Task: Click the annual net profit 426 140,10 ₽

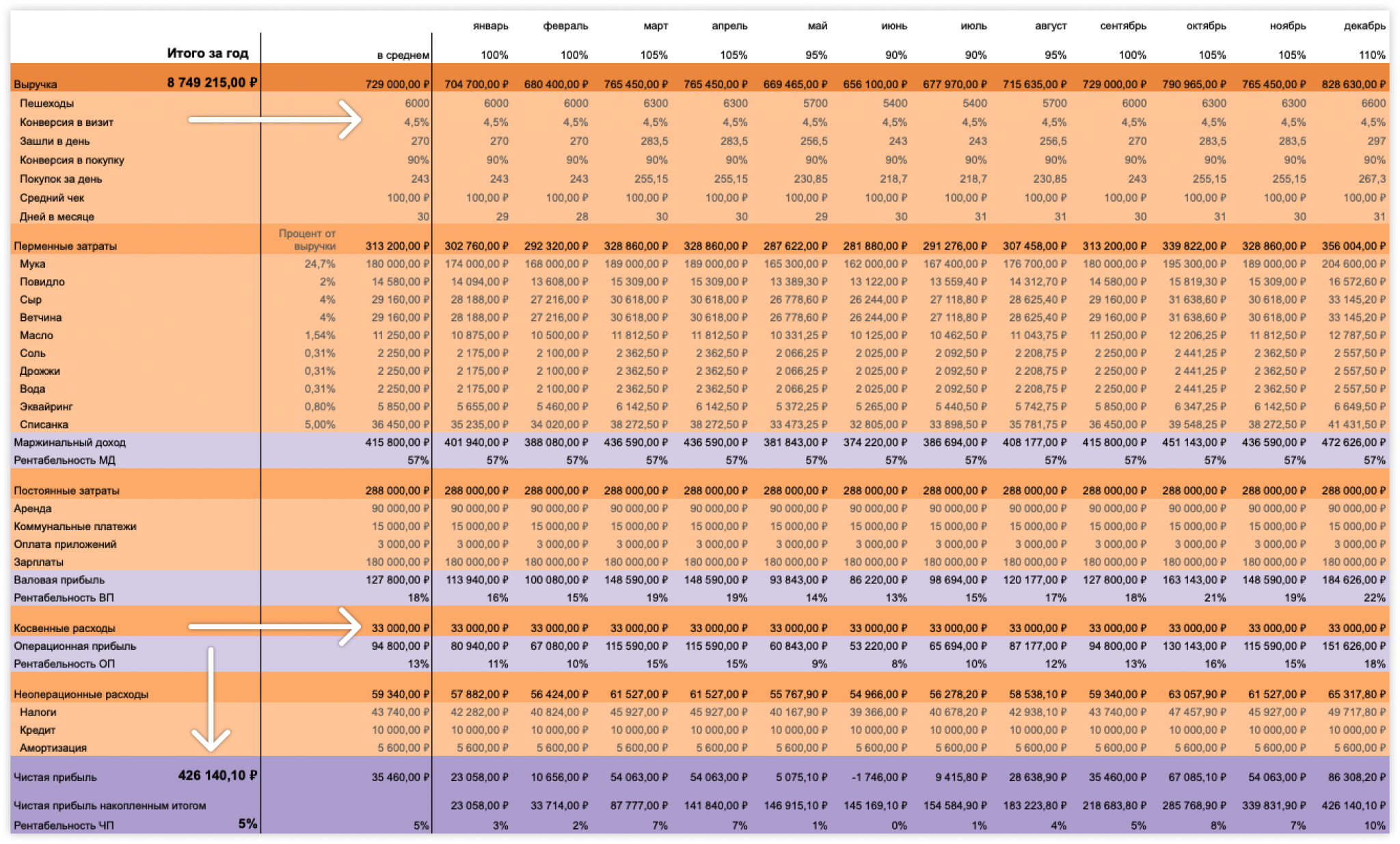Action: (x=217, y=776)
